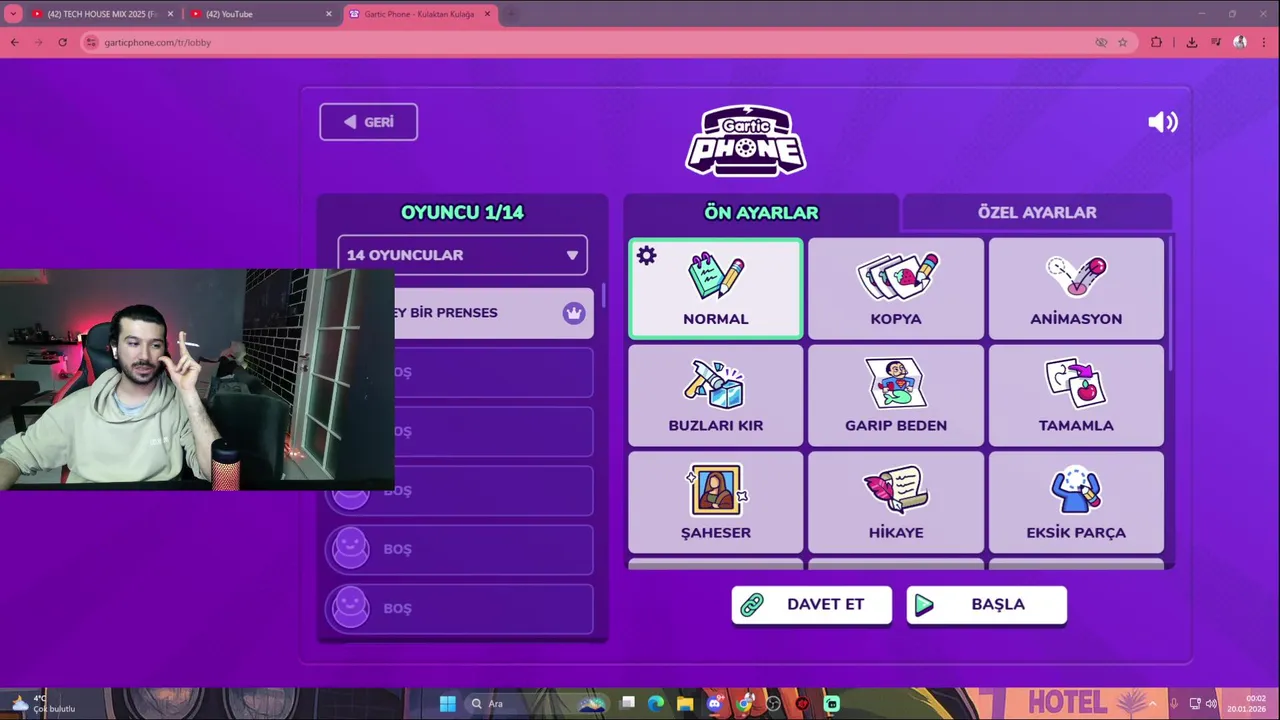Open the weather widget on taskbar
1280x720 pixels.
42,703
